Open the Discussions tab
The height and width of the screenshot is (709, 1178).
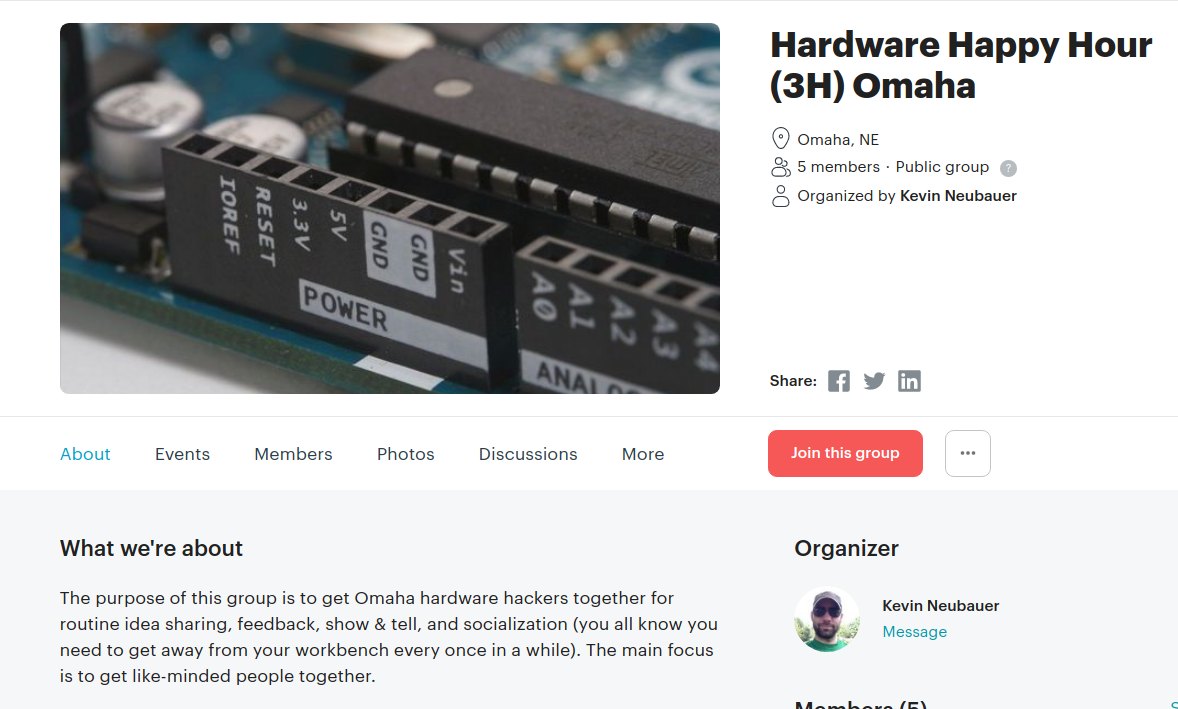[528, 454]
